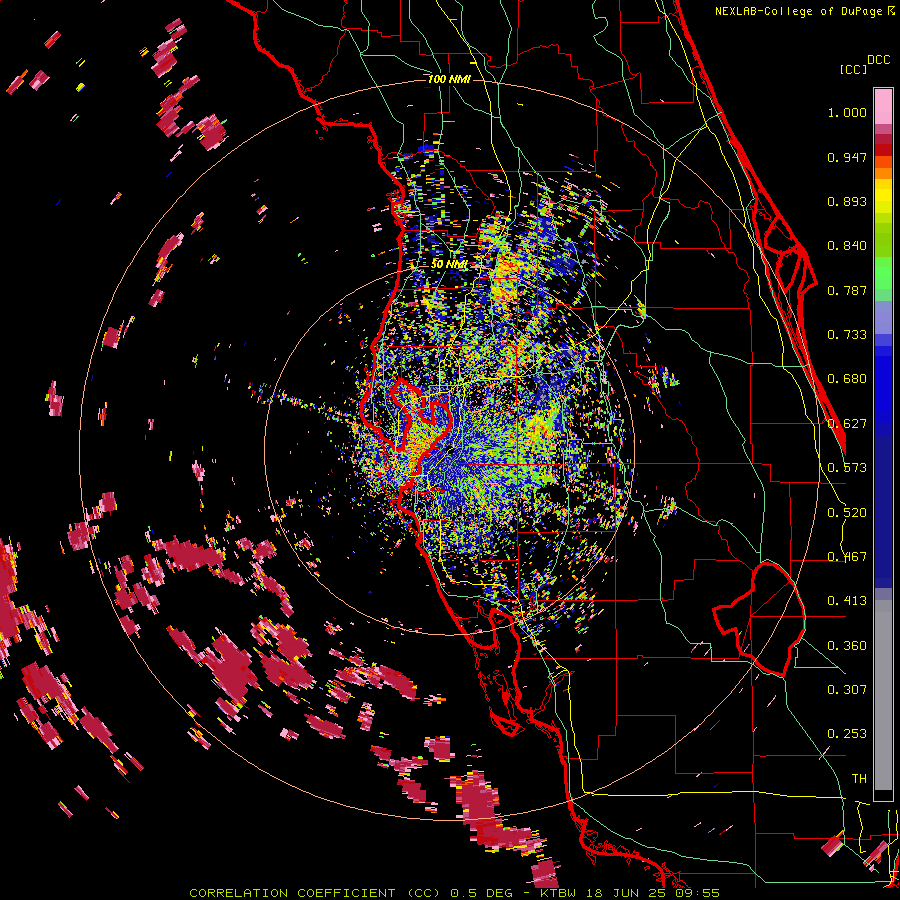Pick the 0.840 scale value
900x900 pixels.
pyautogui.click(x=847, y=246)
